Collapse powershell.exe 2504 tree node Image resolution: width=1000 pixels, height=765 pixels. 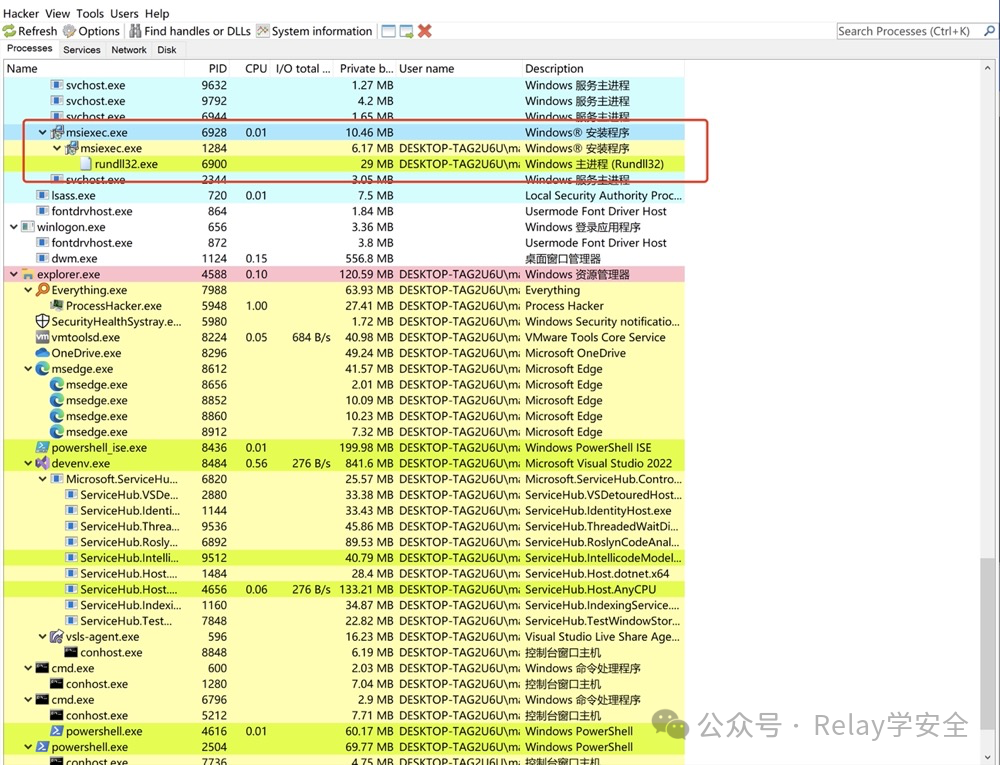coord(28,747)
